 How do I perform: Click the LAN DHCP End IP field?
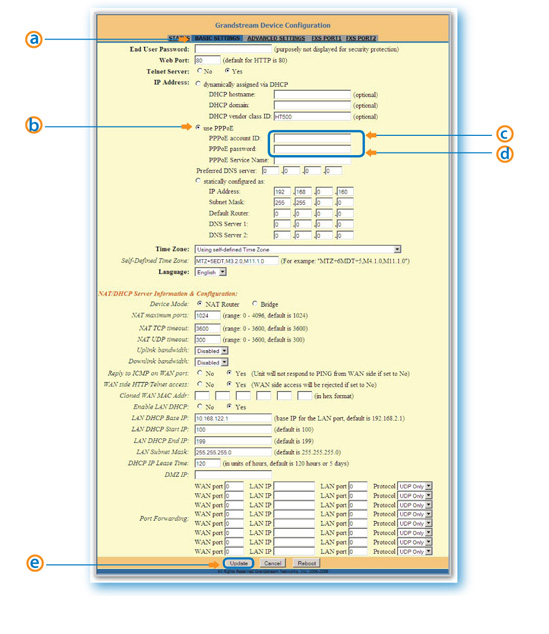pyautogui.click(x=233, y=441)
